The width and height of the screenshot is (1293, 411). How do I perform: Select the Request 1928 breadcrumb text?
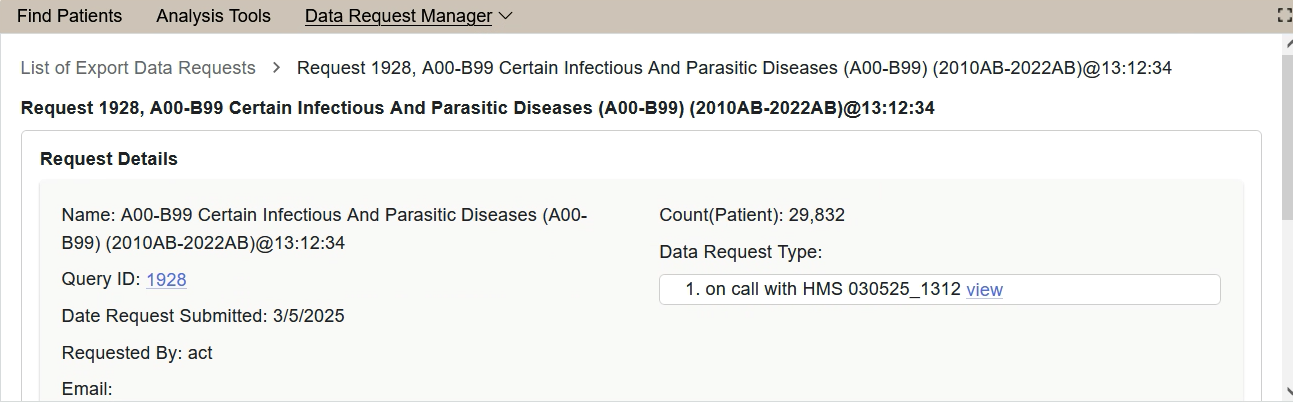tap(734, 68)
